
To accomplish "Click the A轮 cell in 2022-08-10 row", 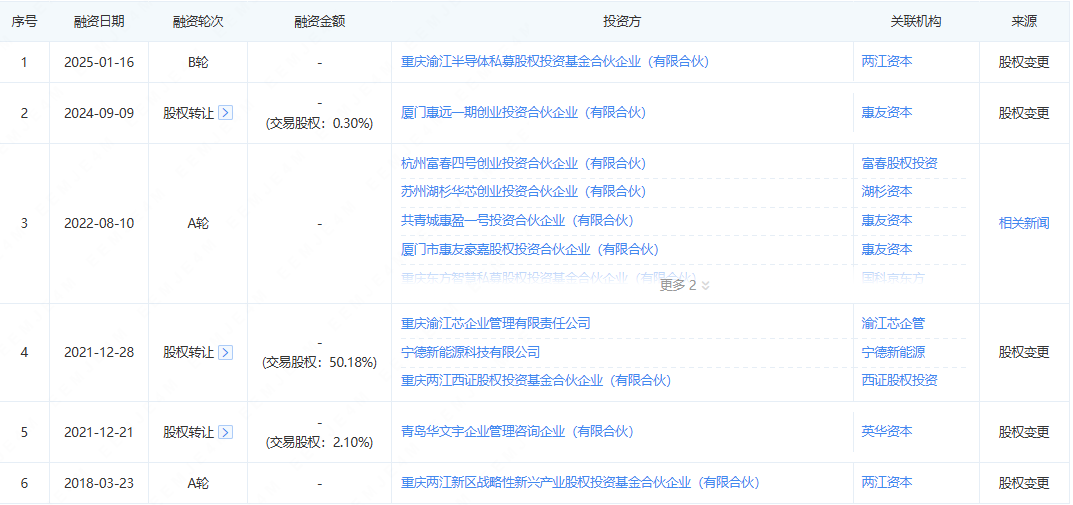I will [x=198, y=223].
